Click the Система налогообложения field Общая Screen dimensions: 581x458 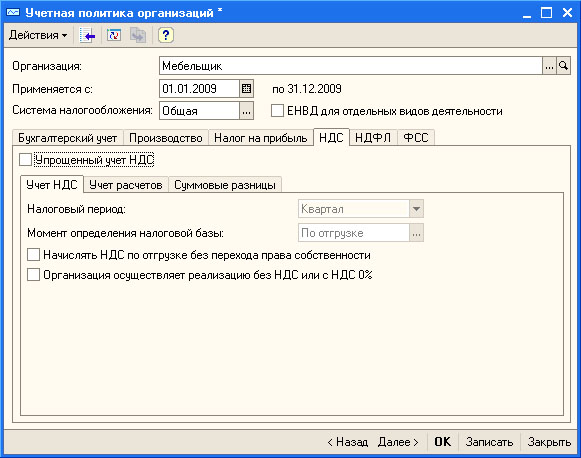[x=199, y=111]
